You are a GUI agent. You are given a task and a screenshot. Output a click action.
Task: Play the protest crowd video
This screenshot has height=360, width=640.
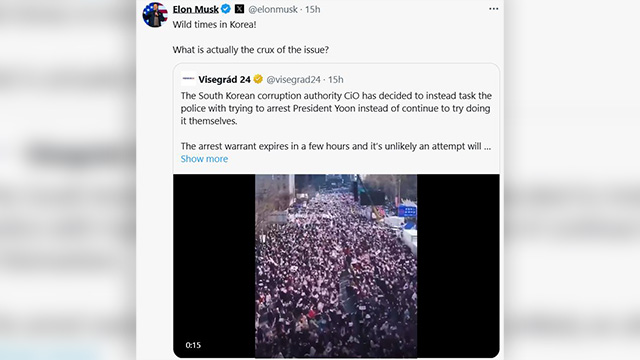[x=336, y=266]
